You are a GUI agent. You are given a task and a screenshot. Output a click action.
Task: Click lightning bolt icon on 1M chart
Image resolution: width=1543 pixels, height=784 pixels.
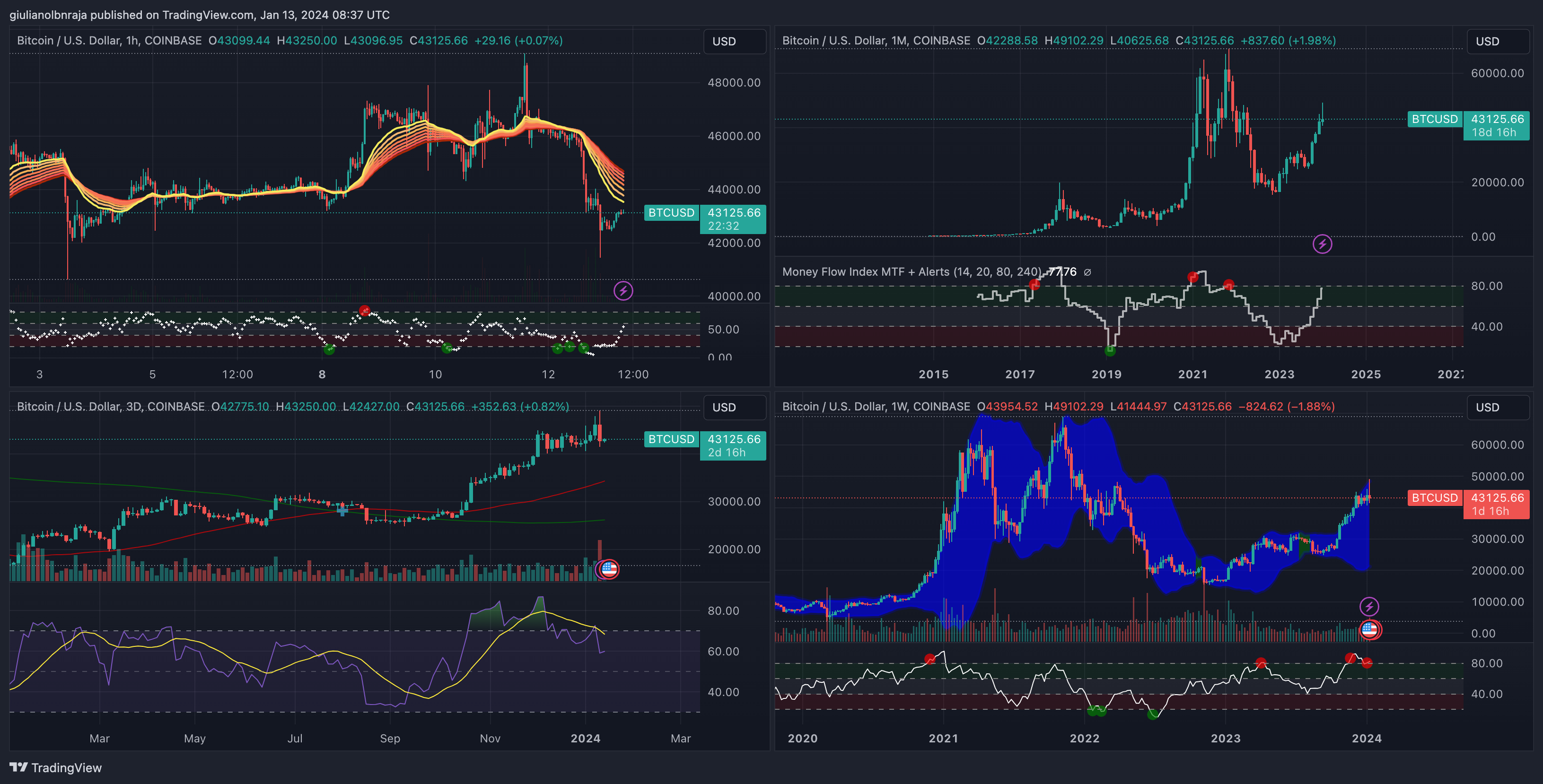point(1322,244)
